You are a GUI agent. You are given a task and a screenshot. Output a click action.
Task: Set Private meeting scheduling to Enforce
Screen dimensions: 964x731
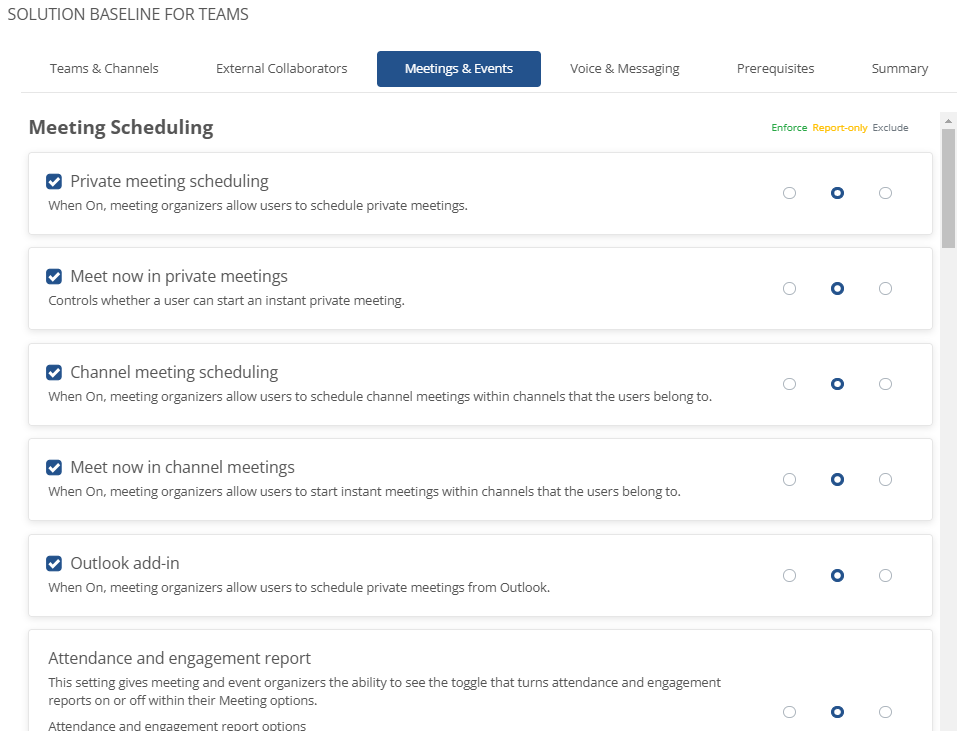tap(789, 193)
